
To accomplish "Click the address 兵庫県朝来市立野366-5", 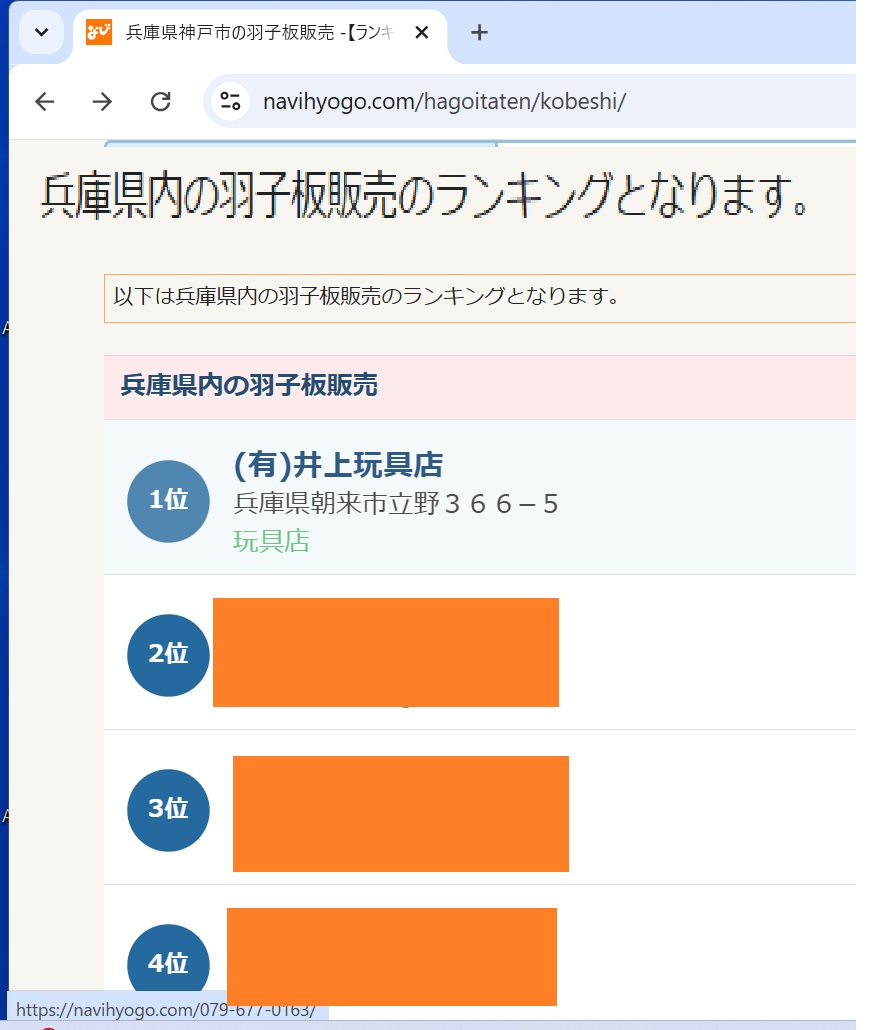I will [x=396, y=504].
